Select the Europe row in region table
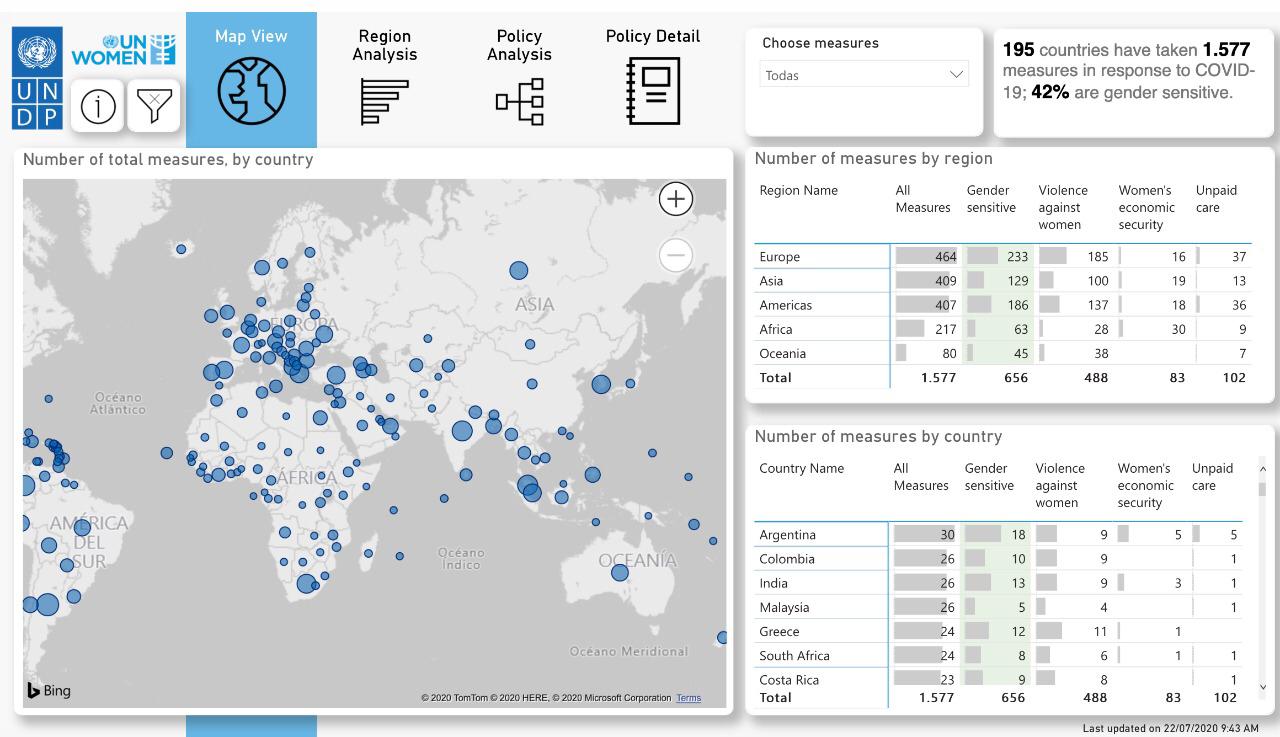1280x737 pixels. pos(1002,257)
